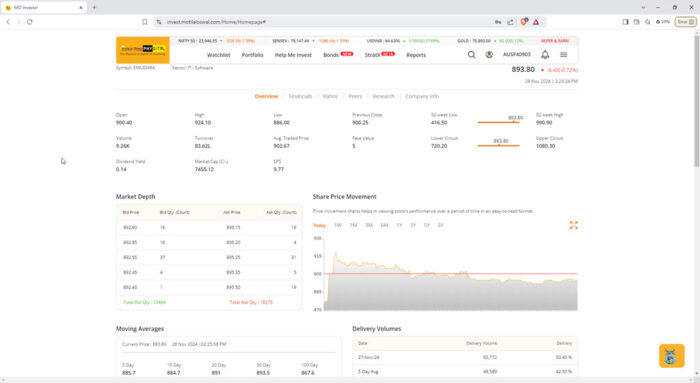This screenshot has height=383, width=700.
Task: Click the NIFTY 50 ticker entry
Action: point(216,41)
